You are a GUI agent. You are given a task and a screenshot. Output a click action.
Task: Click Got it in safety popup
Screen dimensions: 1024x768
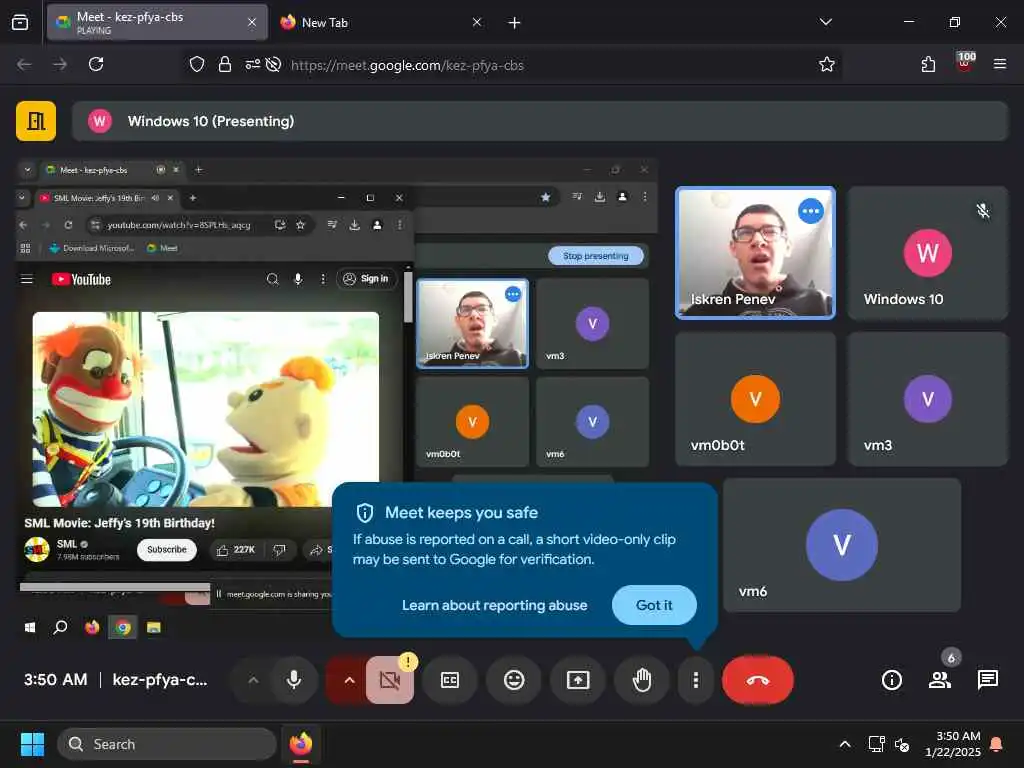coord(654,605)
